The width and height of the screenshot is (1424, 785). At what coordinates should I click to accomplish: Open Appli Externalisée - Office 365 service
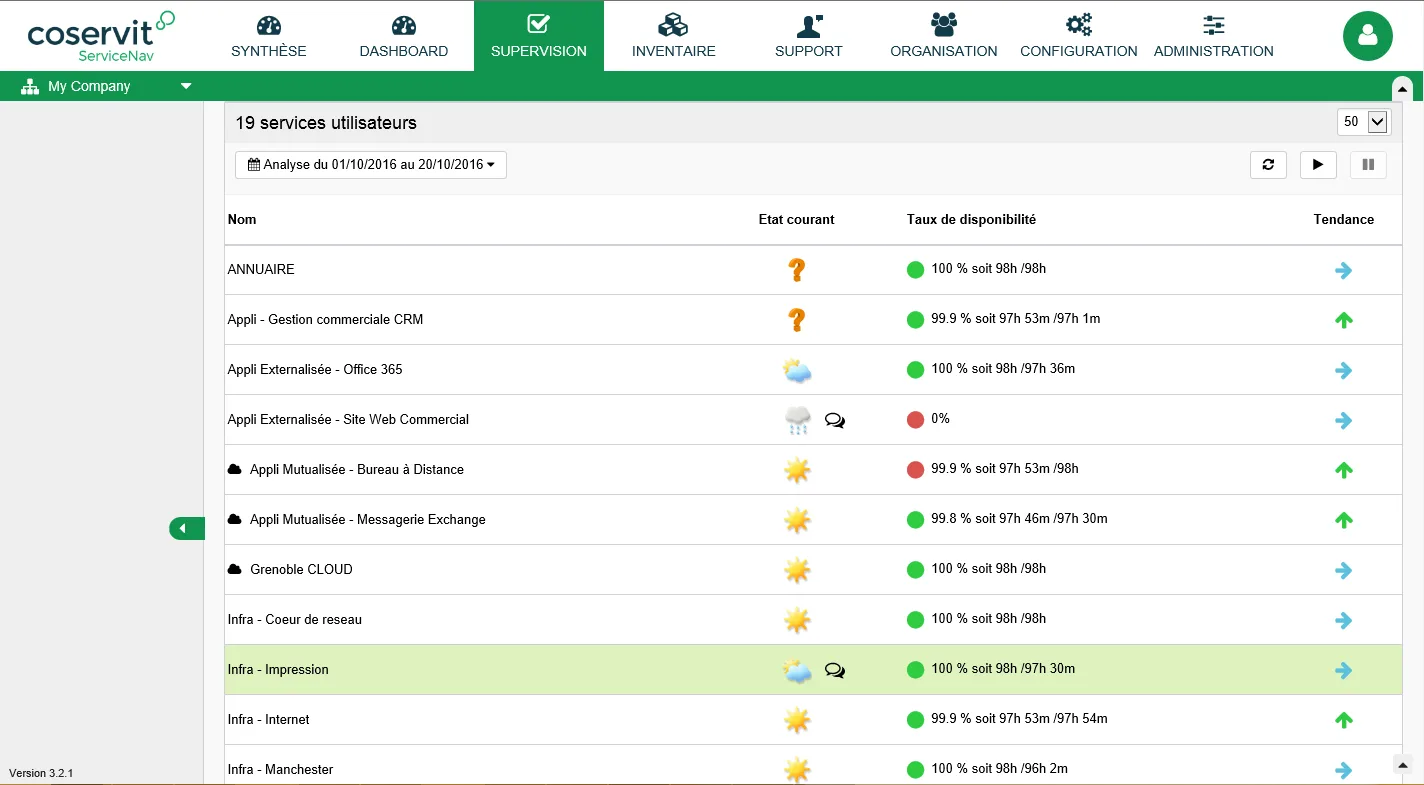(x=315, y=369)
